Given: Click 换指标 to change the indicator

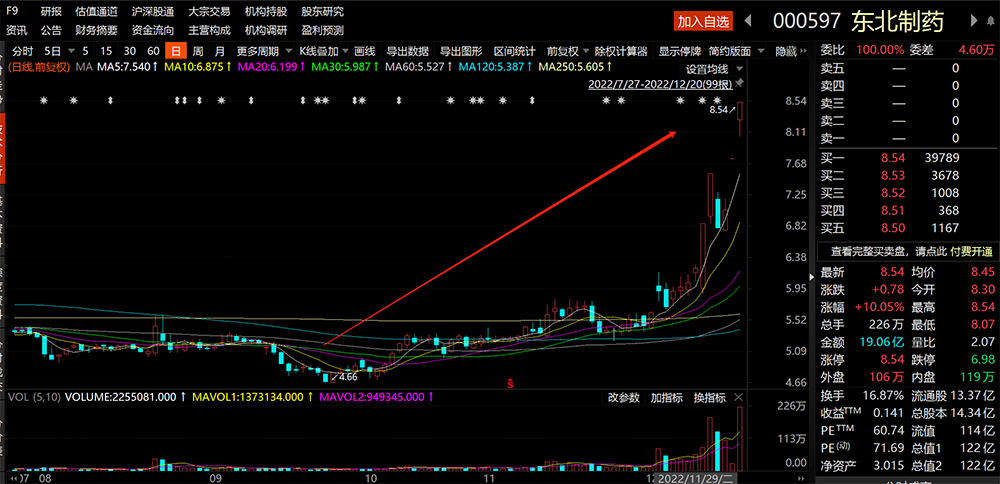Looking at the screenshot, I should (709, 398).
